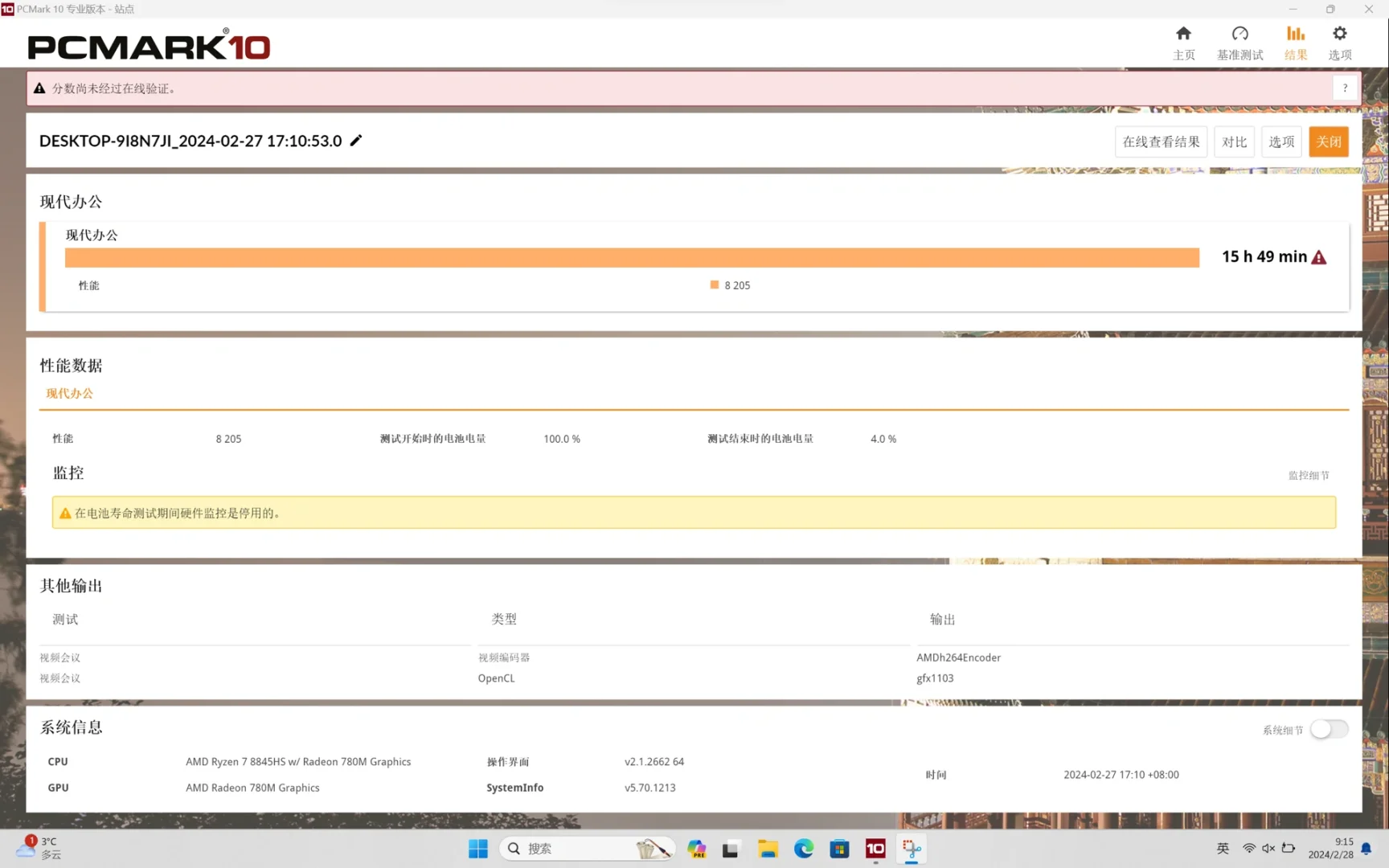Click the 测试 column header
Image resolution: width=1389 pixels, height=868 pixels.
[x=65, y=619]
